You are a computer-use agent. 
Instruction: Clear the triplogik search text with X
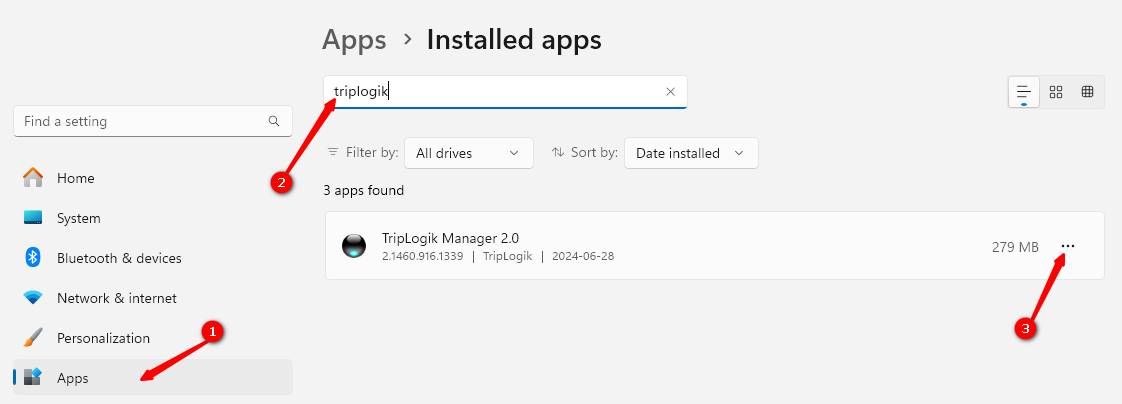670,92
